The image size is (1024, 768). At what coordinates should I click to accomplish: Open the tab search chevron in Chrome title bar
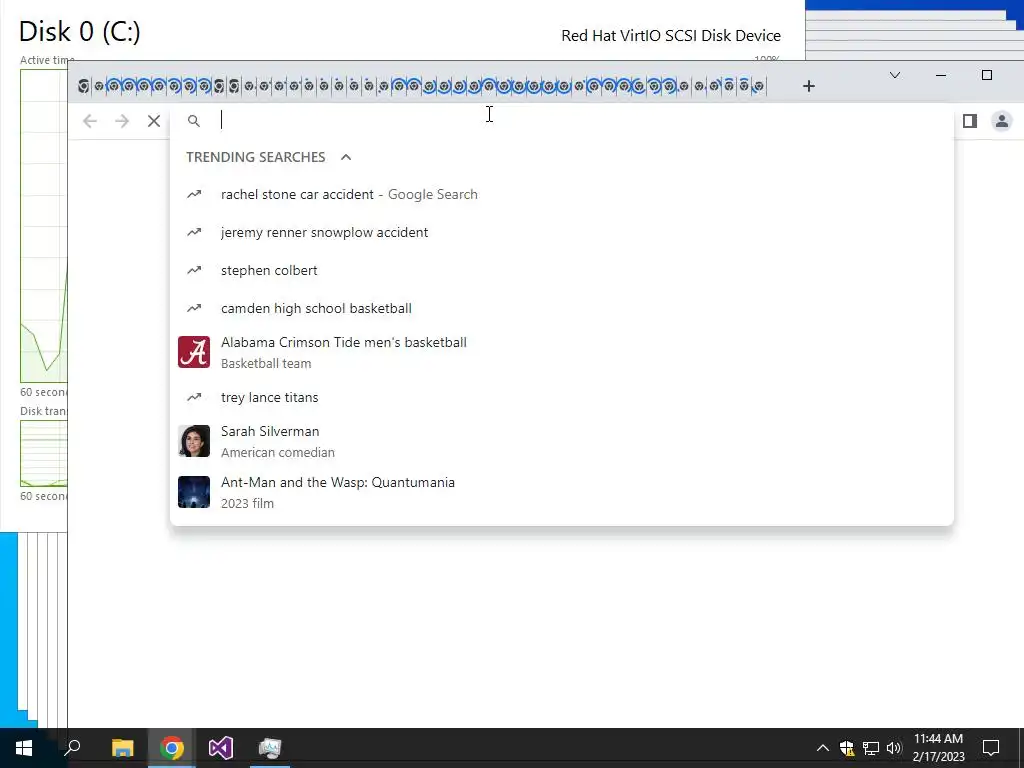895,75
